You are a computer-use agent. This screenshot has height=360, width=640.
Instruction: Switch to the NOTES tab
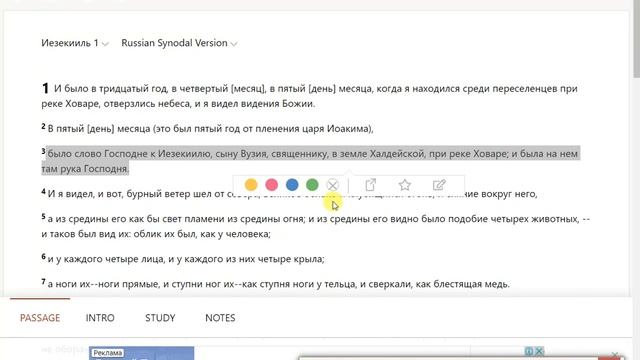220,318
